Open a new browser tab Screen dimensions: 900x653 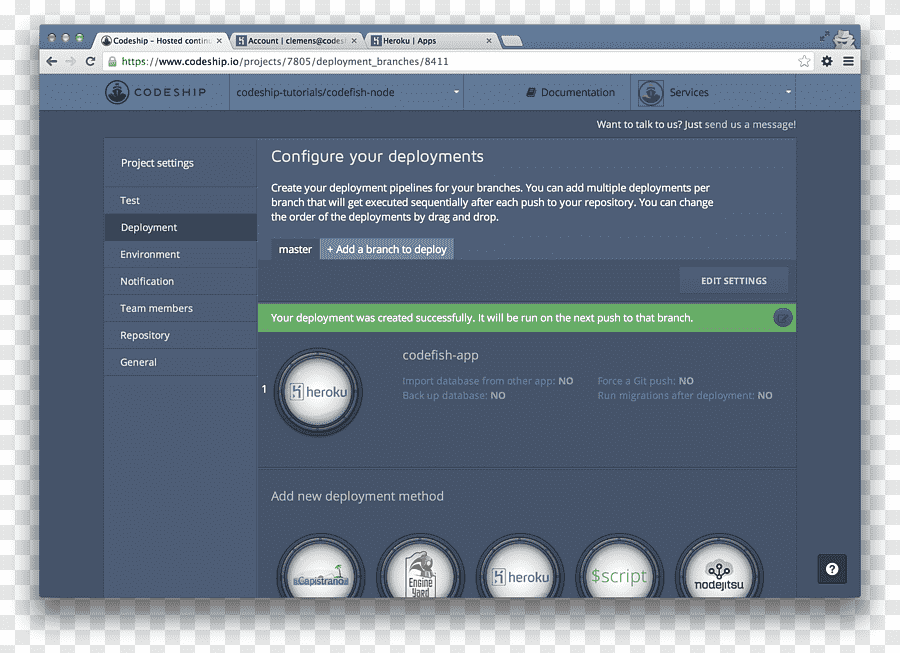(x=511, y=41)
